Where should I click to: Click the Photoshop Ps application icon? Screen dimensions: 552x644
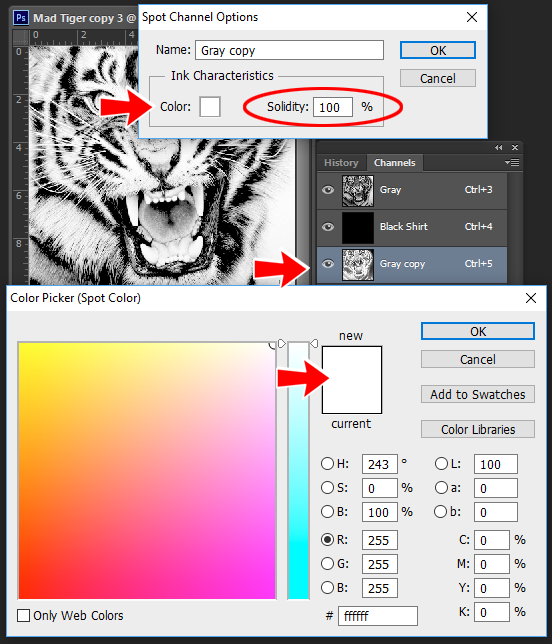tap(21, 18)
